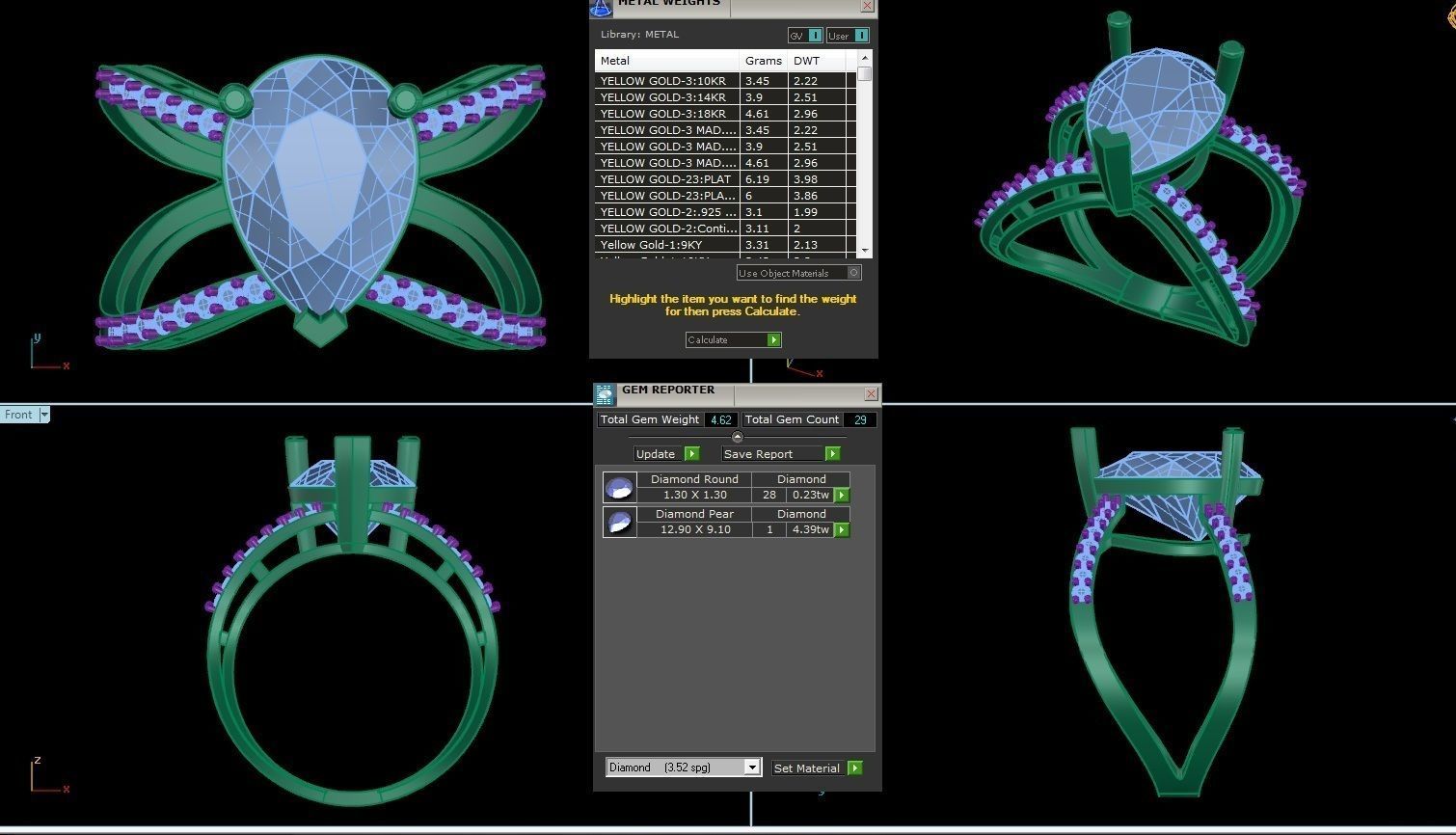Click green arrow next to 0.23tw
Screen dimensions: 1456x835
point(842,496)
